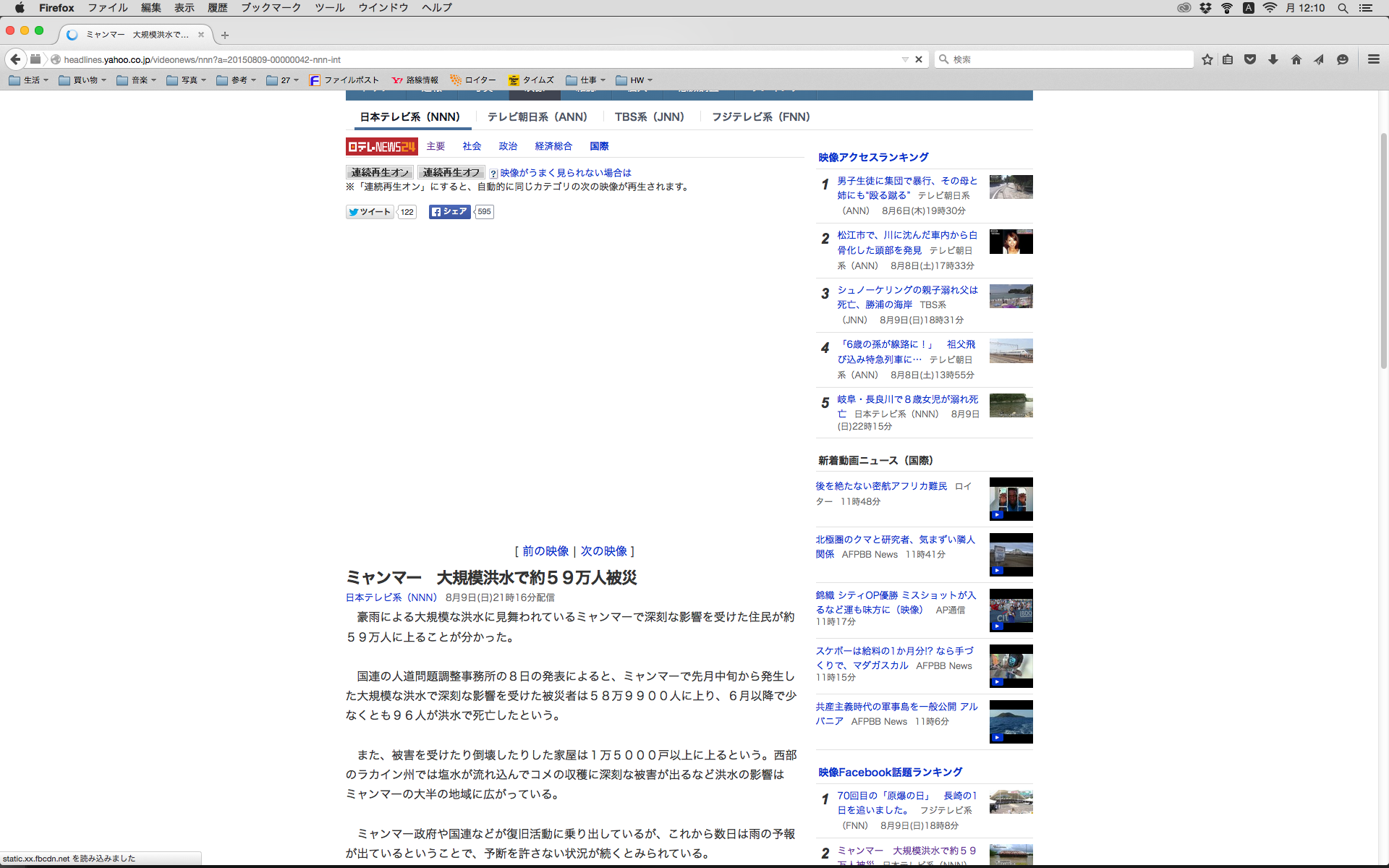Turn on 連続再生オン continuous playback
This screenshot has height=868, width=1389.
[x=380, y=172]
